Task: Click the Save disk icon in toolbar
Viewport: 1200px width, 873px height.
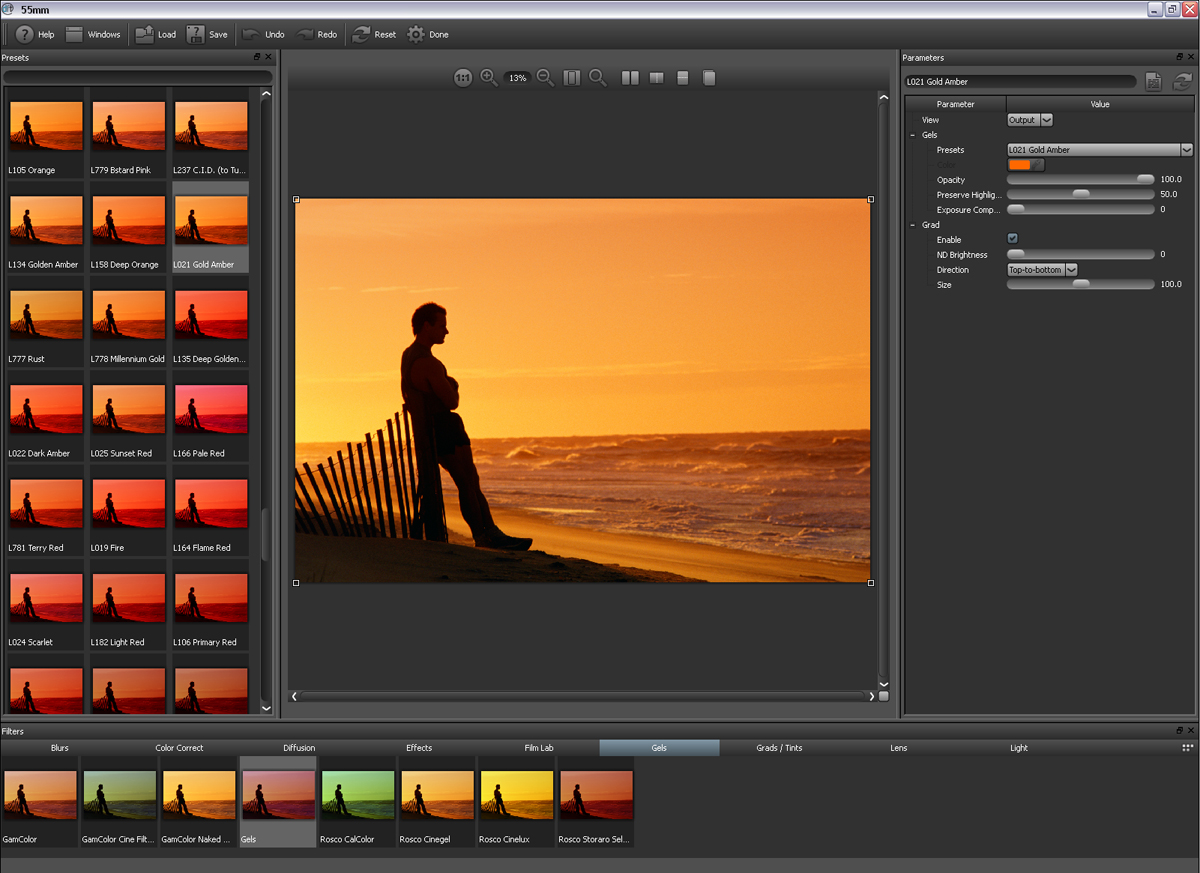Action: [x=196, y=34]
